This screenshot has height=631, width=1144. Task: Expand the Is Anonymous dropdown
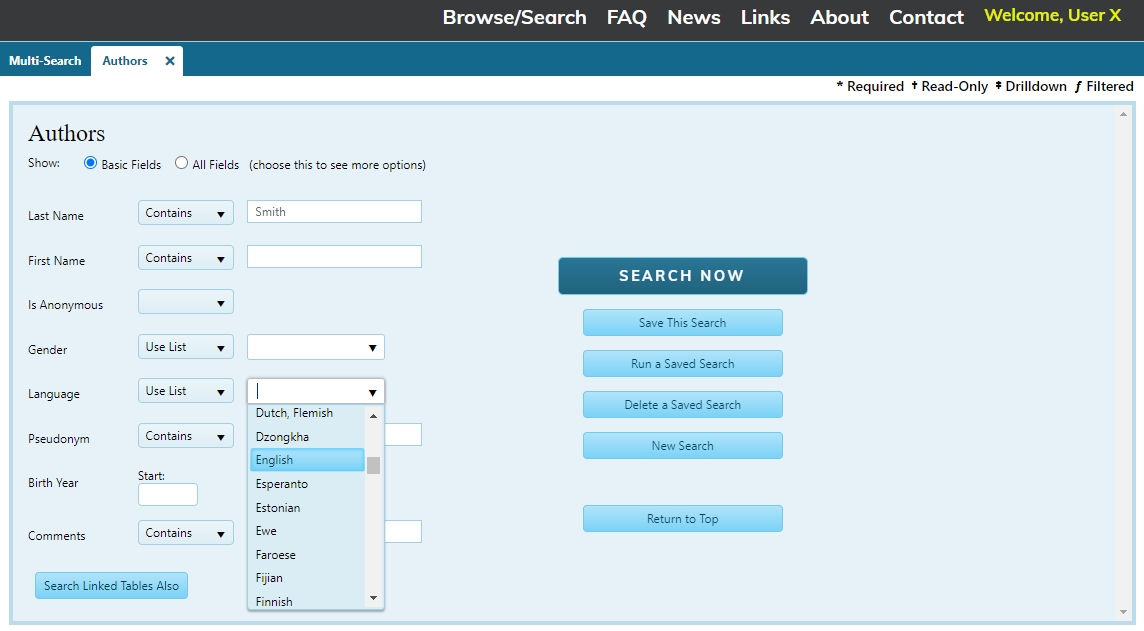point(185,302)
